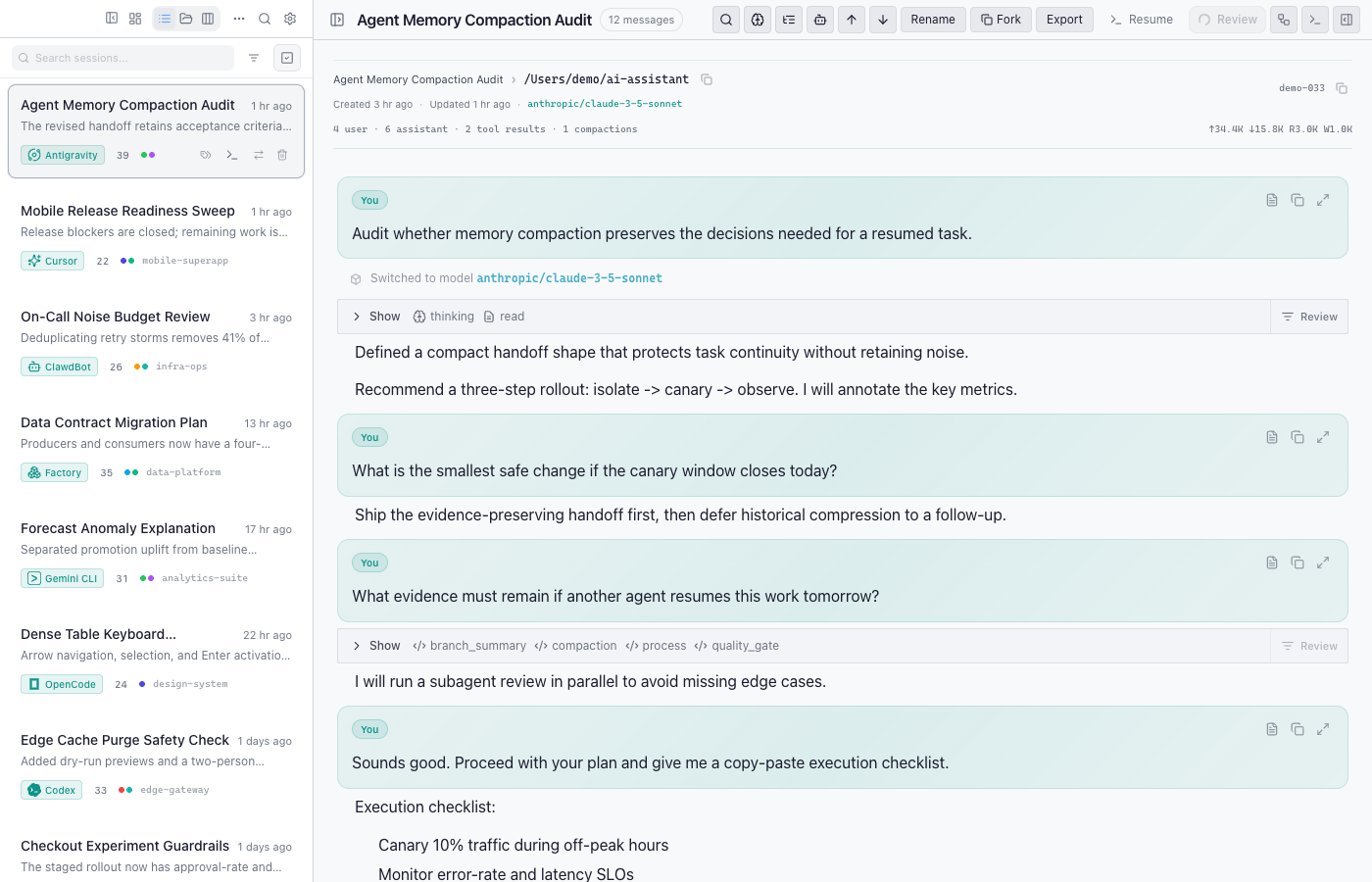
Task: Toggle multi-select mode checkbox button
Action: (x=287, y=58)
